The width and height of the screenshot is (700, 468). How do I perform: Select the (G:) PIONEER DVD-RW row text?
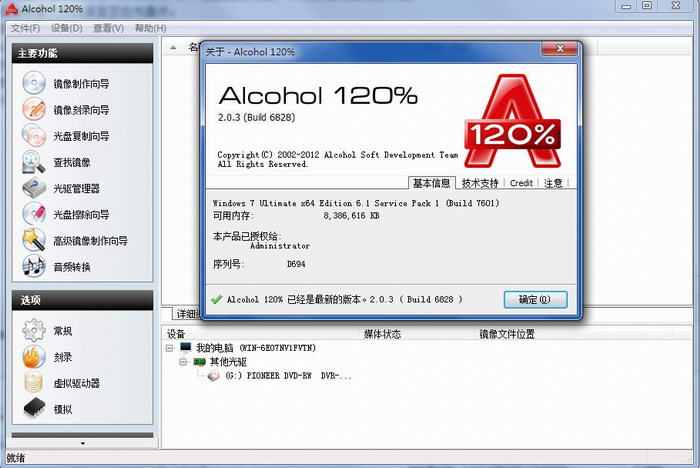[x=288, y=376]
